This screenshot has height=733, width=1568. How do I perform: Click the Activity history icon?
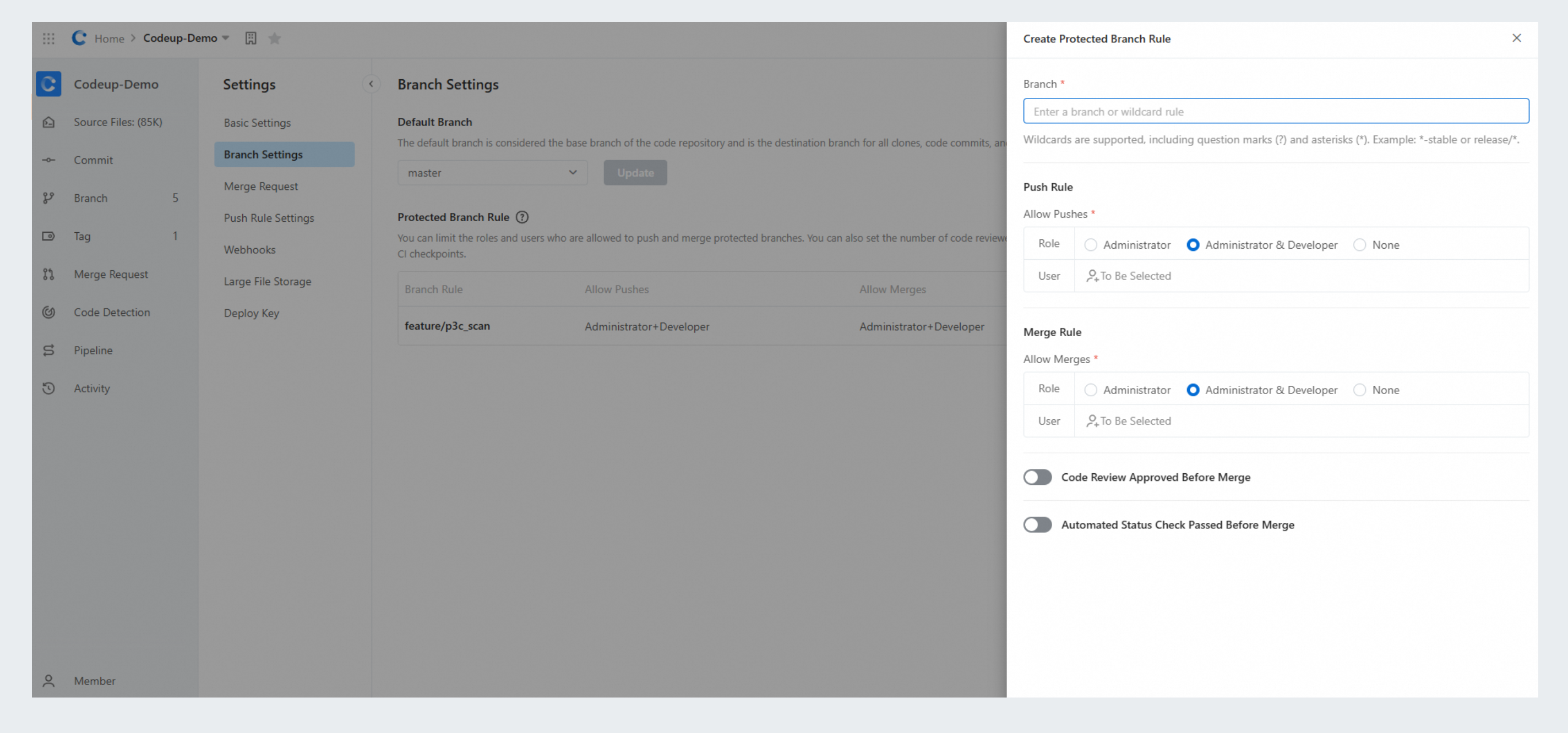(x=48, y=388)
